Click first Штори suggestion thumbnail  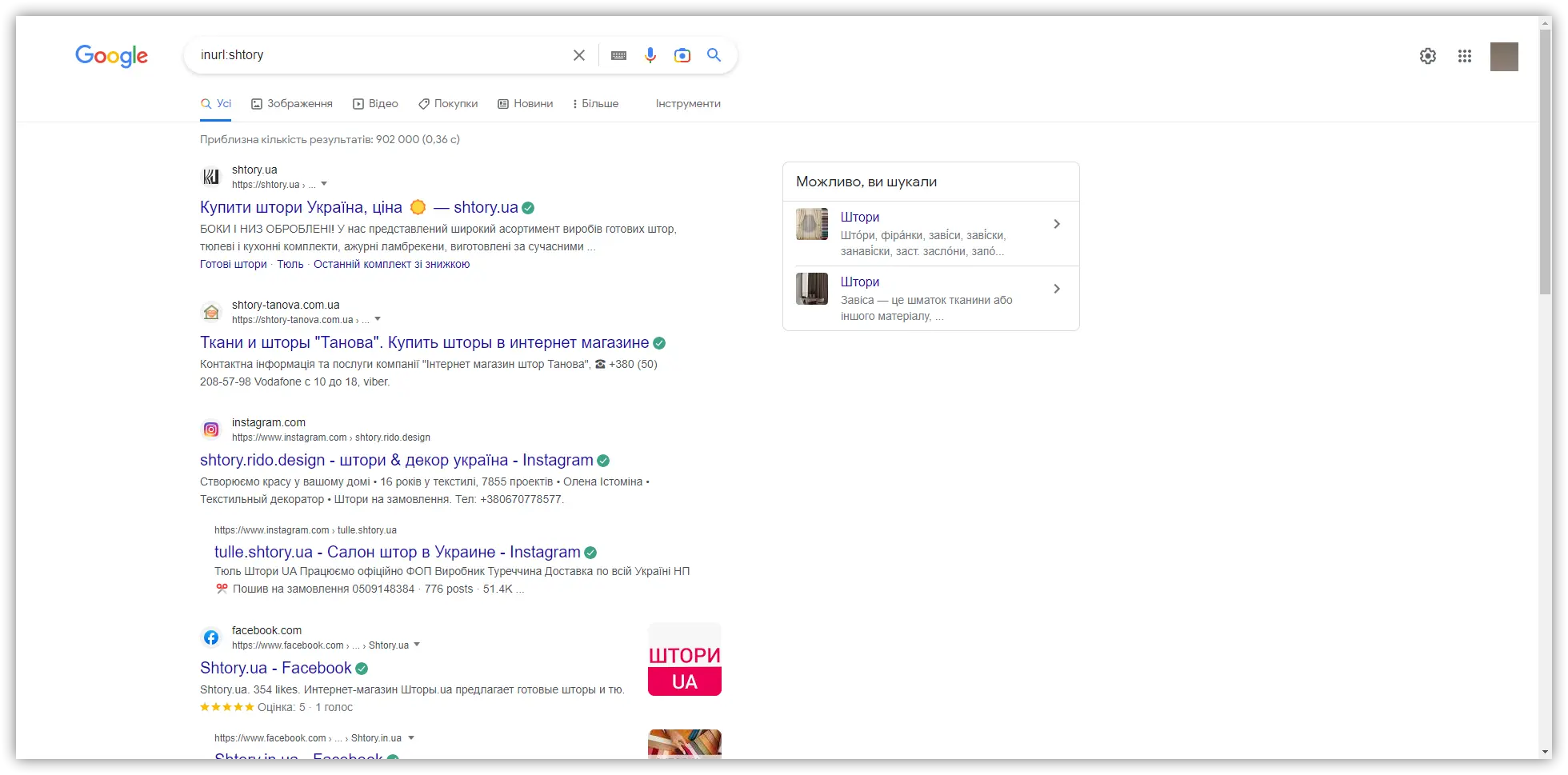(812, 224)
